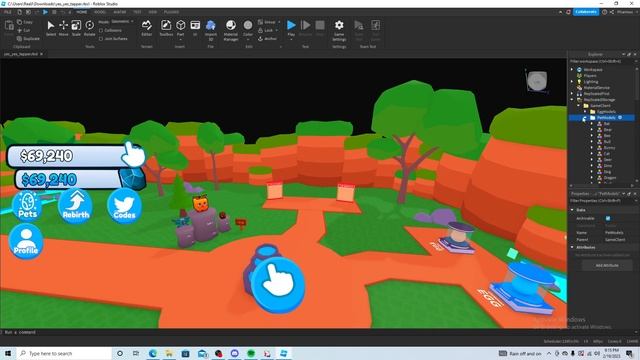The image size is (640, 360).
Task: Expand the EggModels folder
Action: point(585,111)
